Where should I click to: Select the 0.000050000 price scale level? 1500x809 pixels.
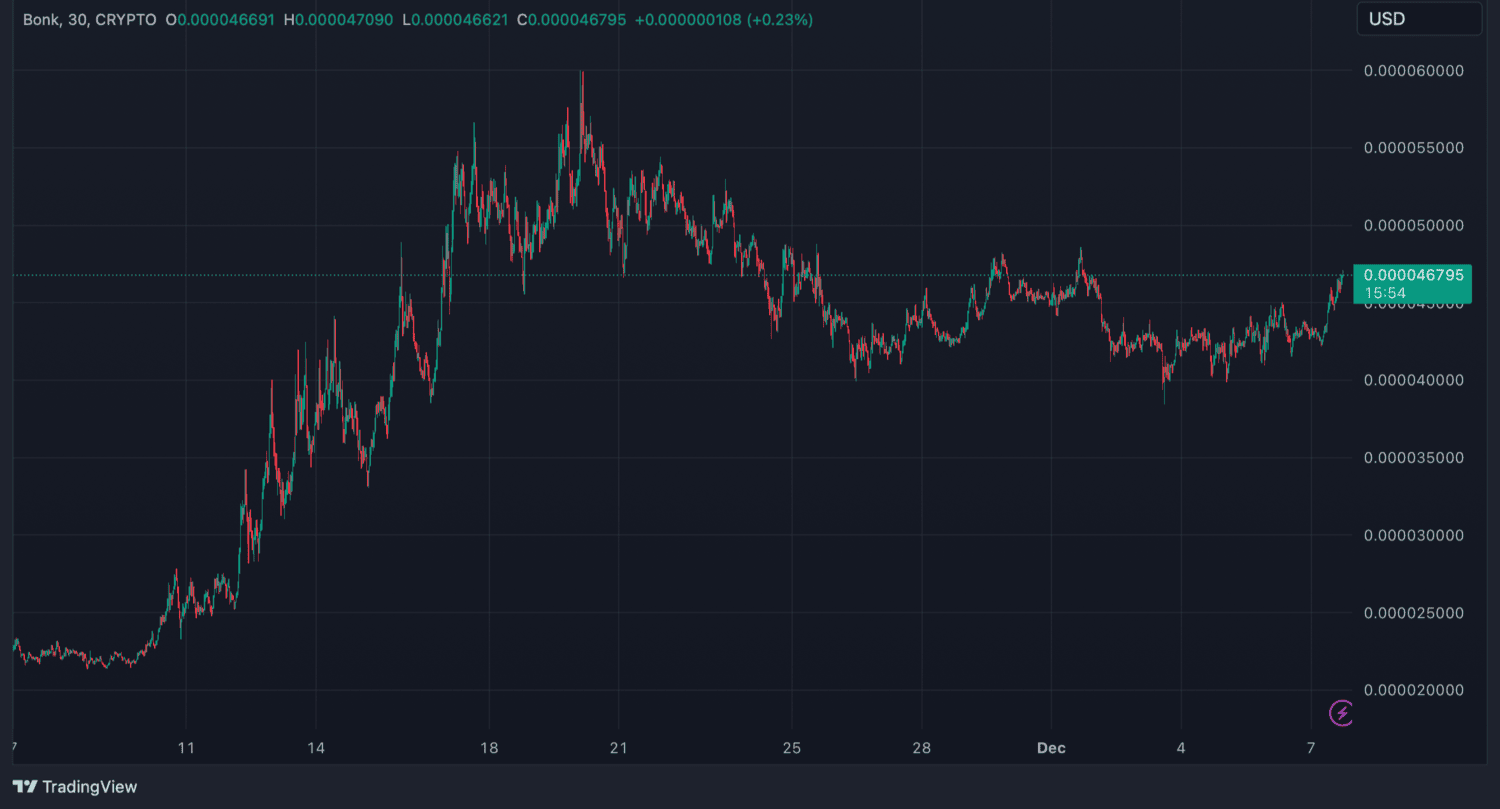pyautogui.click(x=1413, y=226)
